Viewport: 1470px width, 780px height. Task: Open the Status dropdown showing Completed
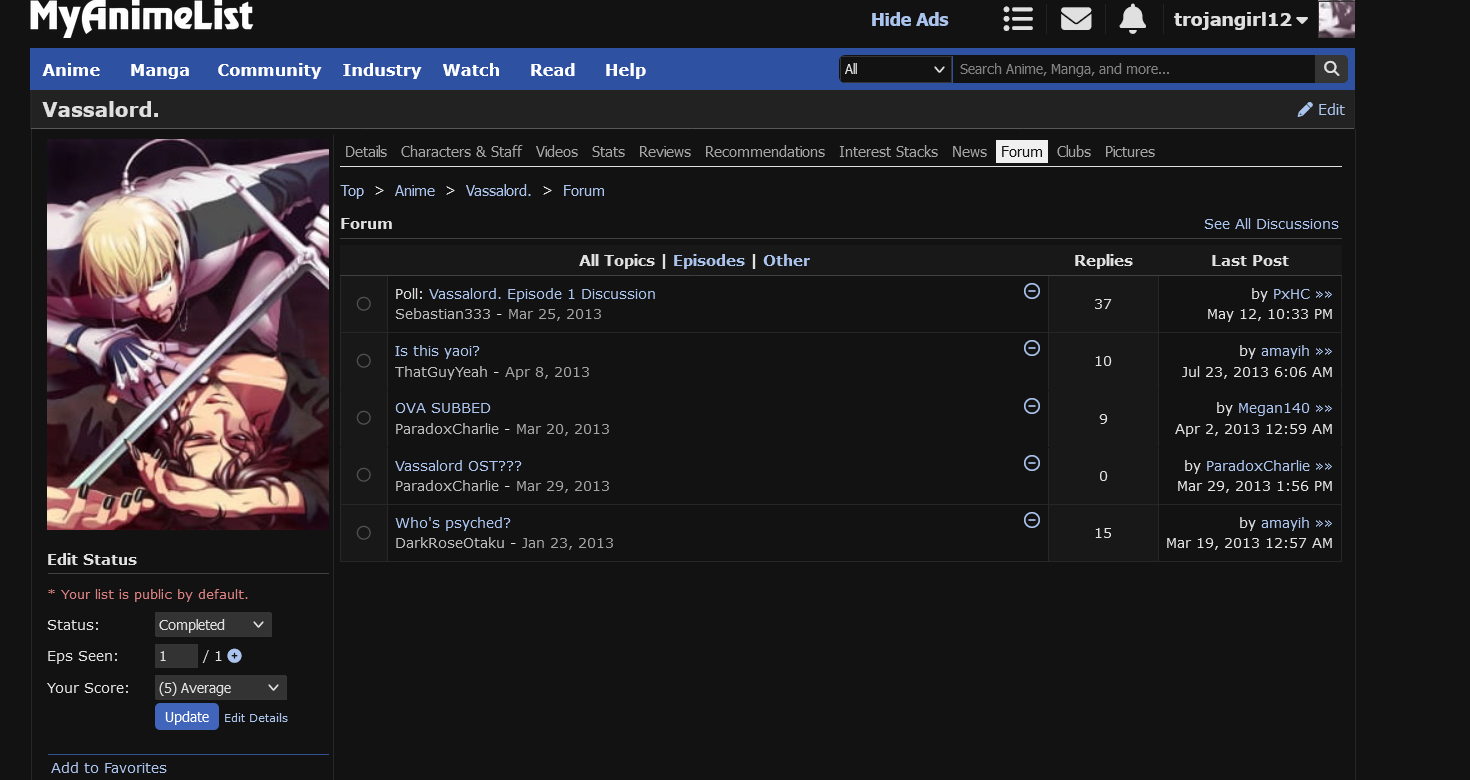[x=213, y=625]
